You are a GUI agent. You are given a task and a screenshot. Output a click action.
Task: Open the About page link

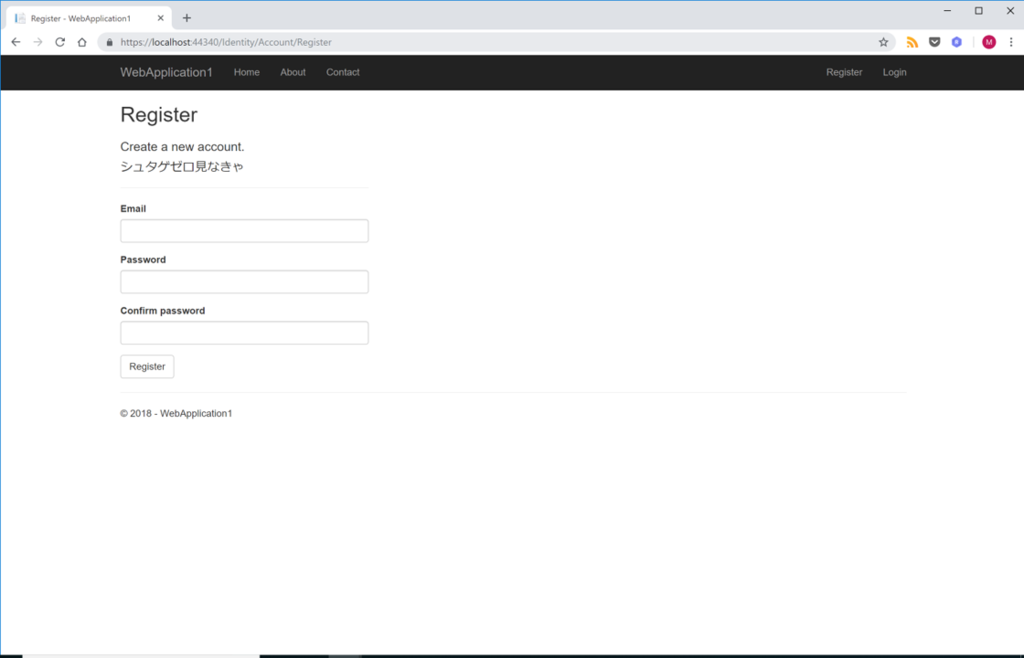293,72
